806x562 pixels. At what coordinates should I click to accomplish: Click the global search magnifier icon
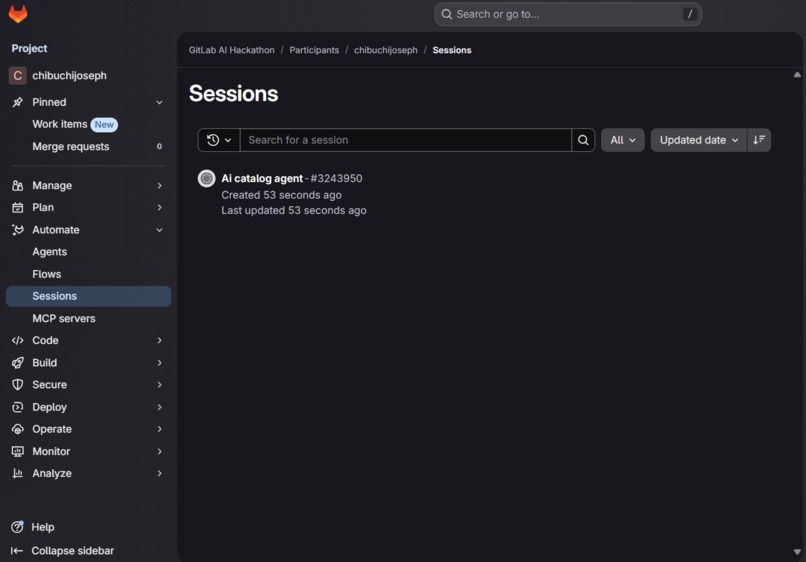[447, 14]
